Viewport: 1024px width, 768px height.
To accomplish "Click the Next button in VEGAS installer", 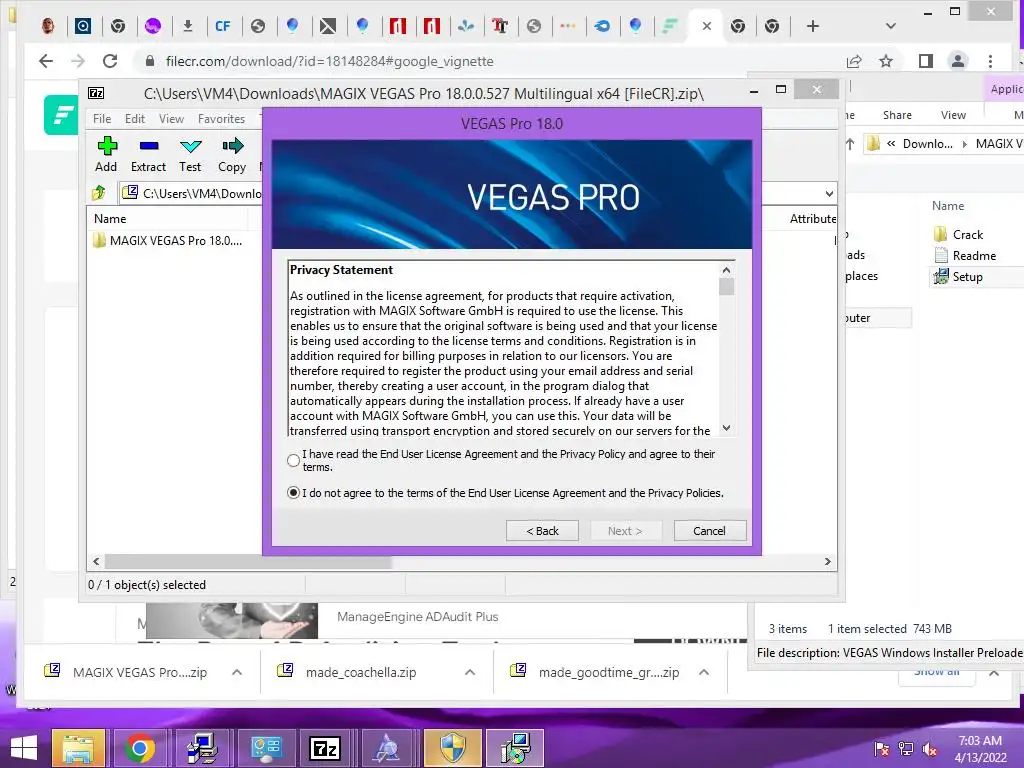I will 626,531.
